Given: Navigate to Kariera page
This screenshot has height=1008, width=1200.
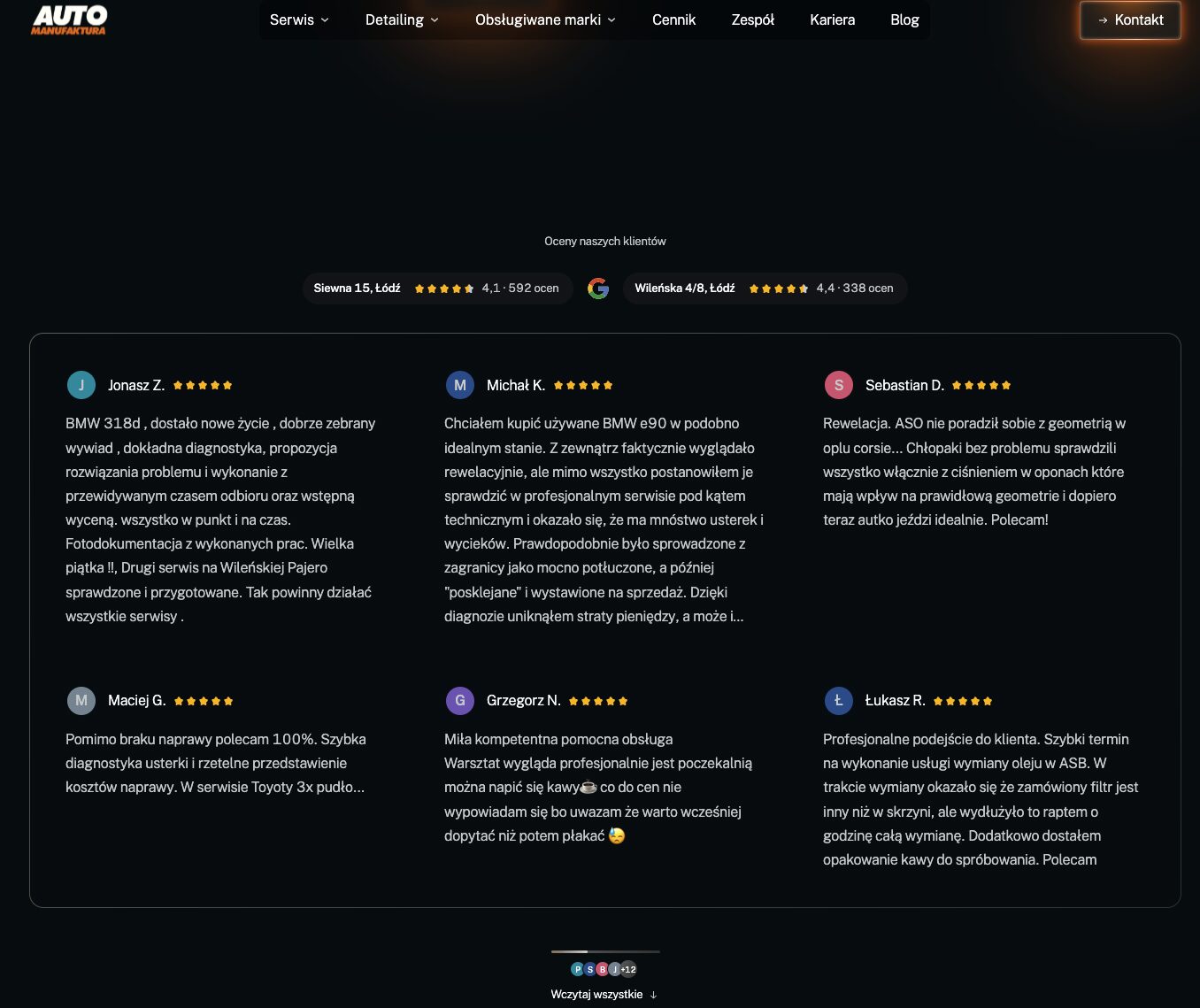Looking at the screenshot, I should coord(832,19).
